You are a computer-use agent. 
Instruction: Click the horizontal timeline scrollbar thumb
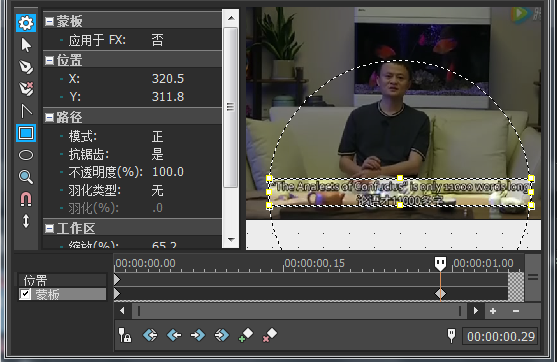(x=299, y=311)
